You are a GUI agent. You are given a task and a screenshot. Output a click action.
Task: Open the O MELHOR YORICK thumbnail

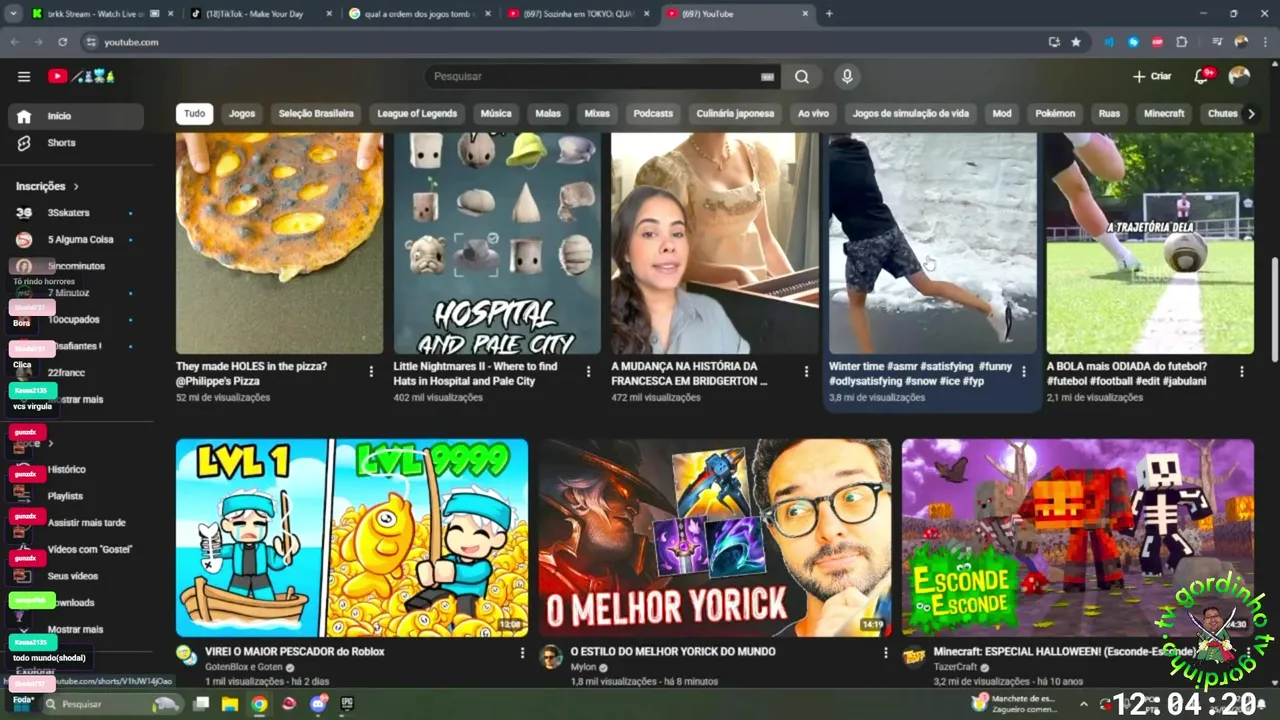click(715, 538)
